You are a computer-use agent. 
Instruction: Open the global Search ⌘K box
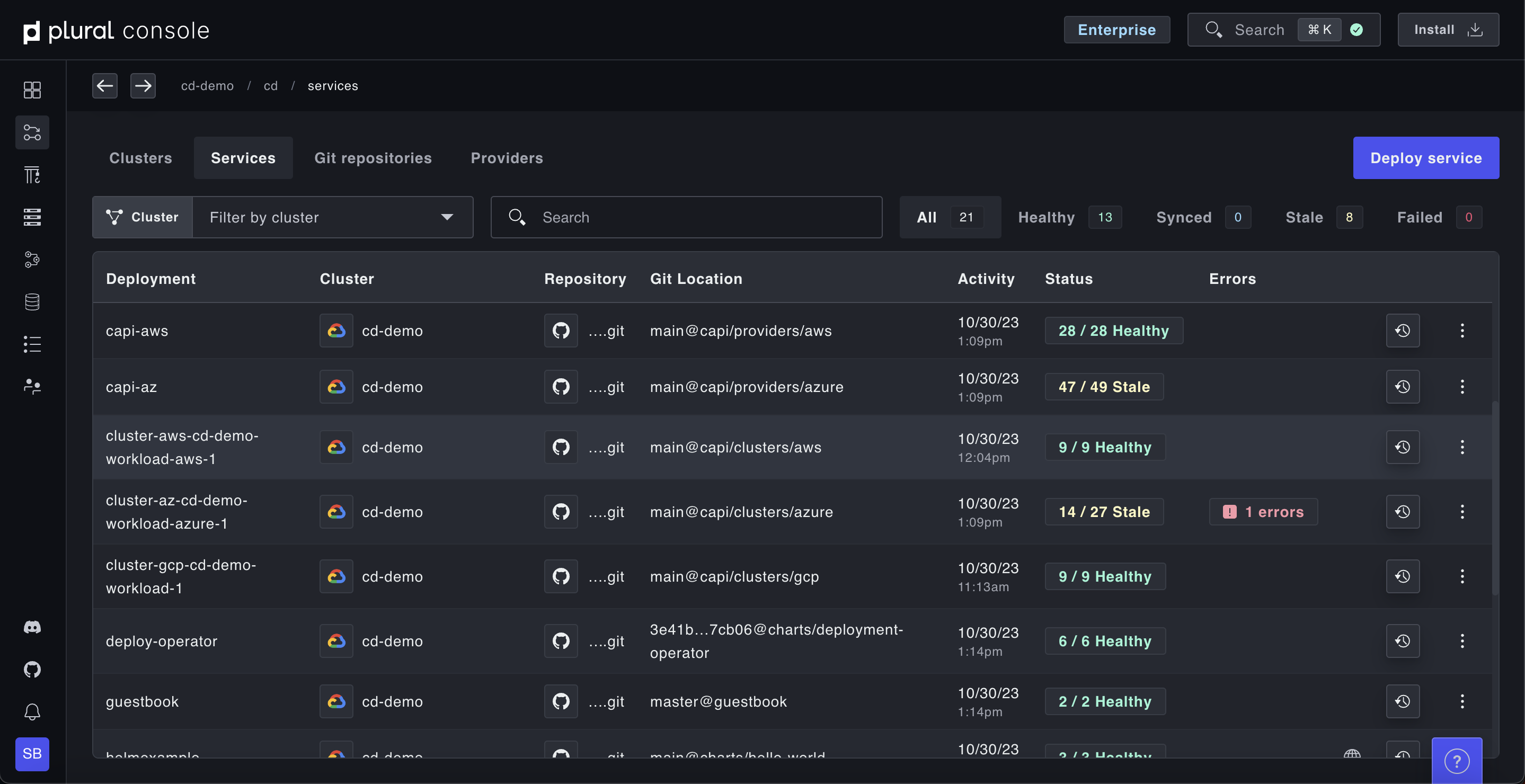1283,30
